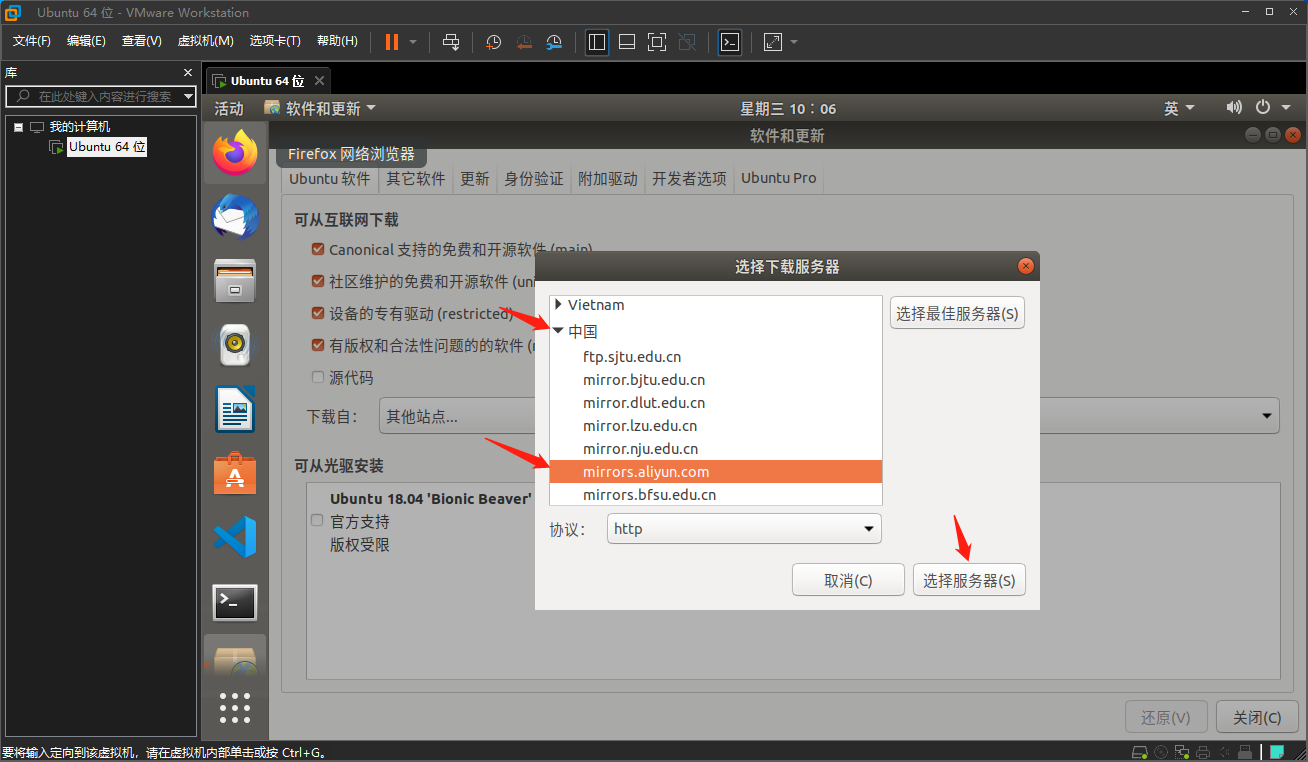The height and width of the screenshot is (762, 1308).
Task: Open Thunderbird mail from the dock
Action: (235, 218)
